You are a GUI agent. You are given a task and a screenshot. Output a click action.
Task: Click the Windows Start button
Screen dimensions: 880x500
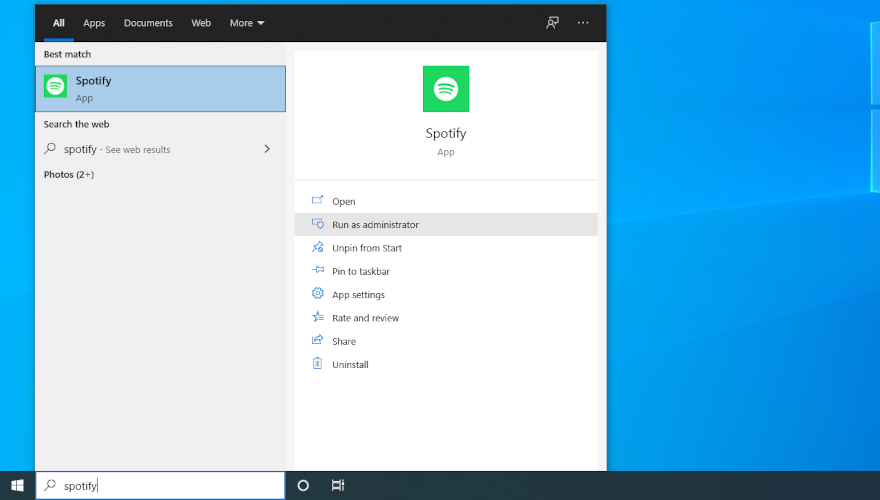click(x=17, y=485)
